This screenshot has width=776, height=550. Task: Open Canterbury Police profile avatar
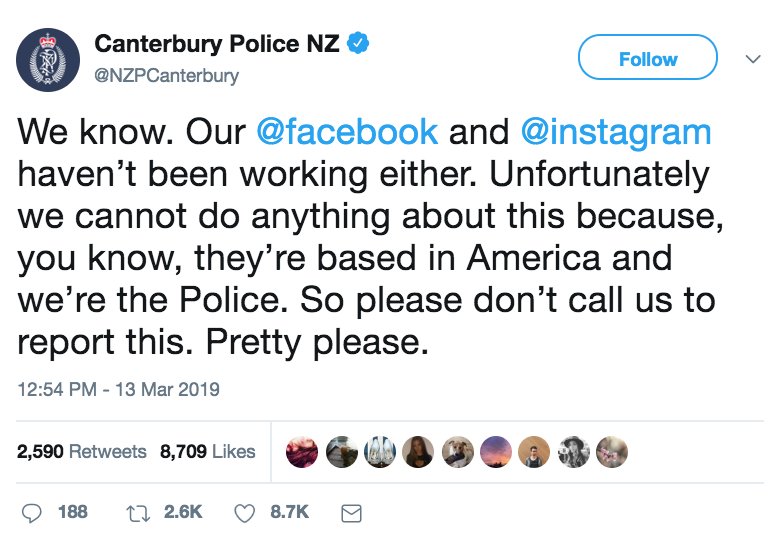click(x=48, y=62)
